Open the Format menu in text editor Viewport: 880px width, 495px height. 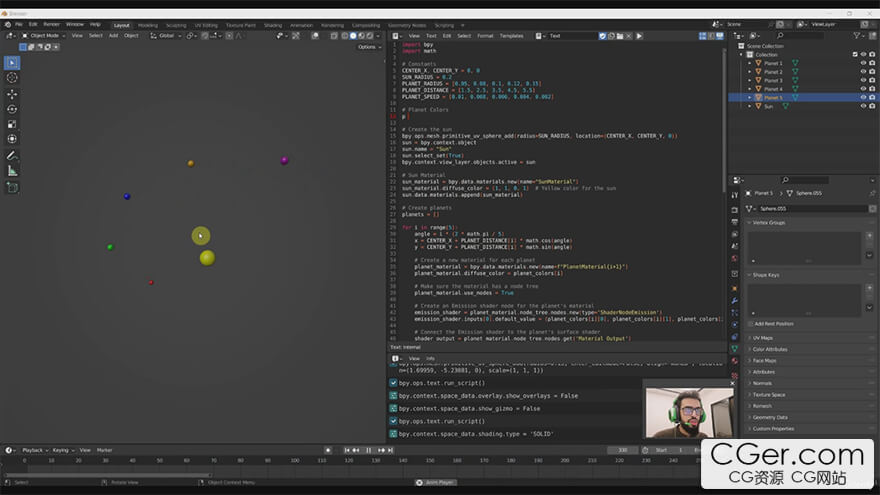[x=485, y=36]
